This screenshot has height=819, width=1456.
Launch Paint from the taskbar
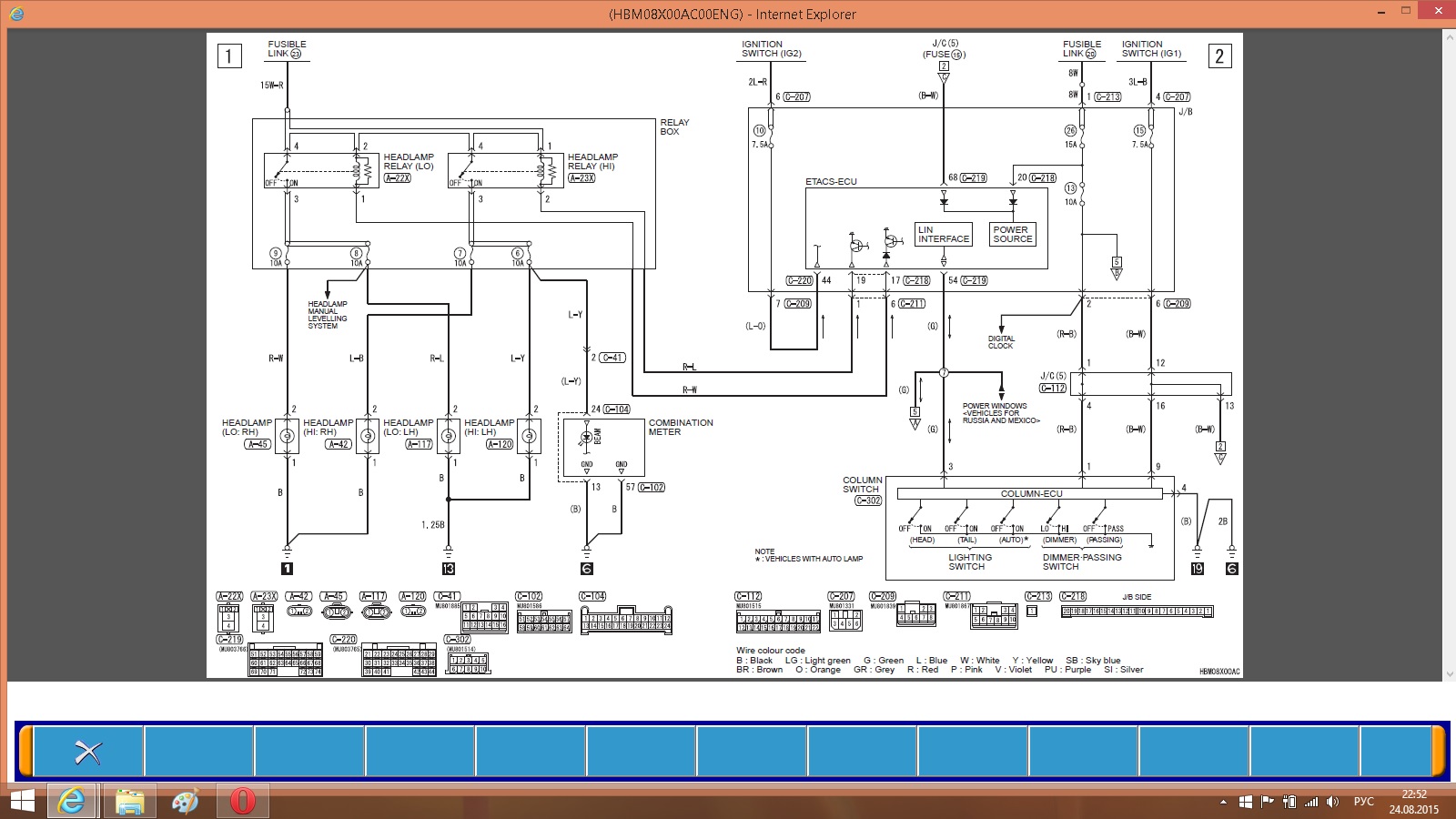click(x=186, y=801)
